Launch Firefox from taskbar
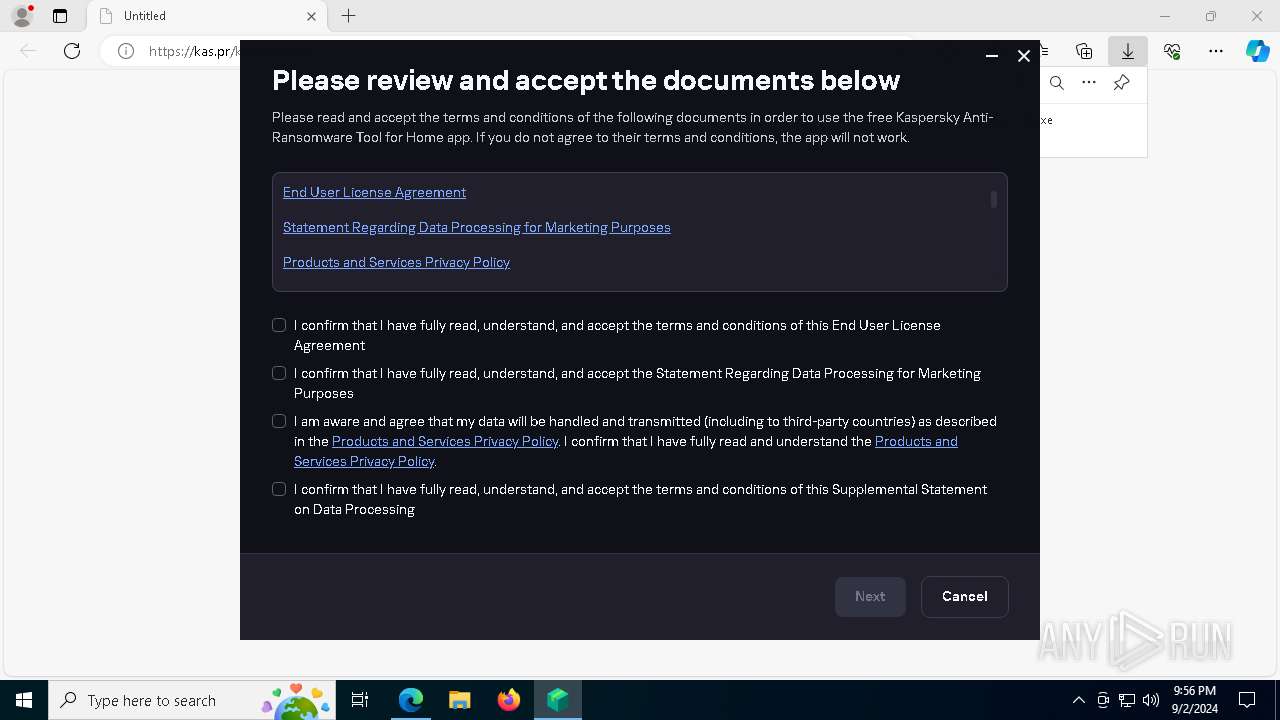 [508, 700]
